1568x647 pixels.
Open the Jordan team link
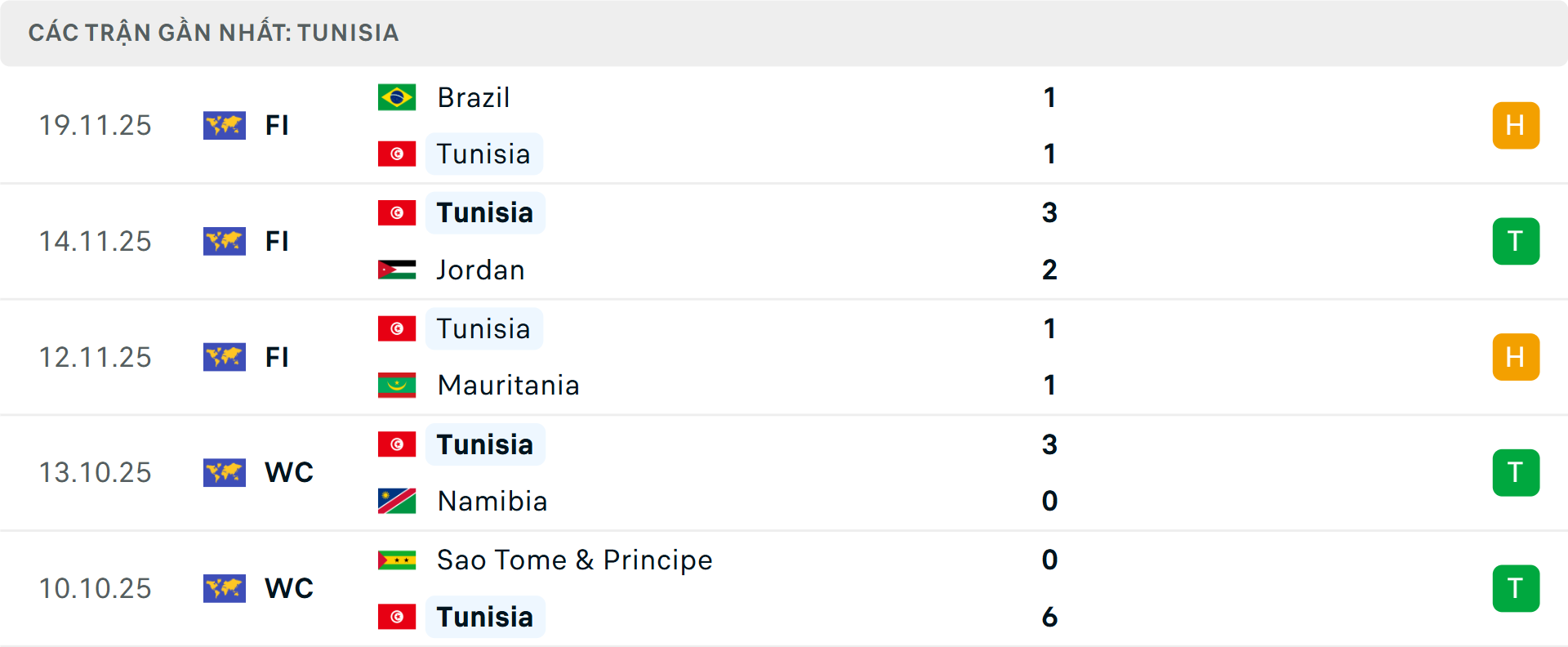[480, 270]
